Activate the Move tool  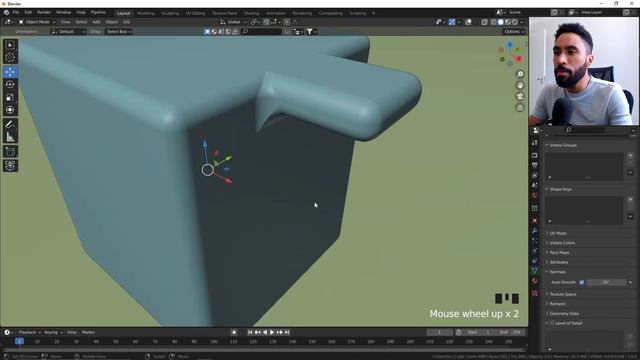pyautogui.click(x=10, y=72)
